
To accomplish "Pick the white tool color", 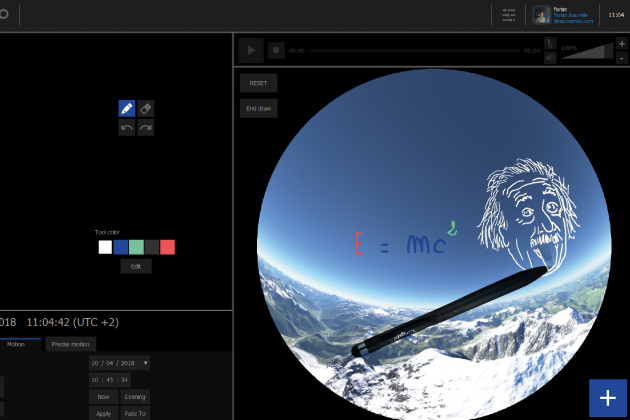I will pyautogui.click(x=105, y=247).
